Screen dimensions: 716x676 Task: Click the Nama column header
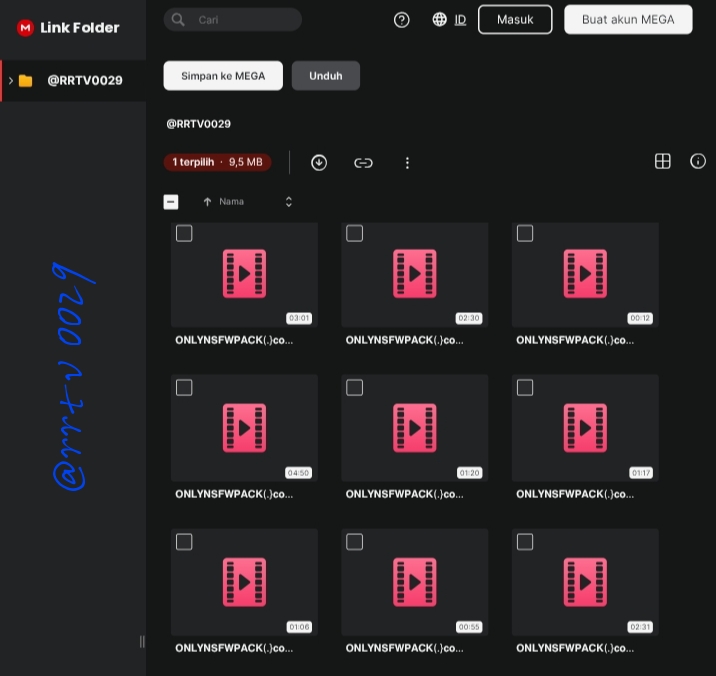click(x=231, y=201)
